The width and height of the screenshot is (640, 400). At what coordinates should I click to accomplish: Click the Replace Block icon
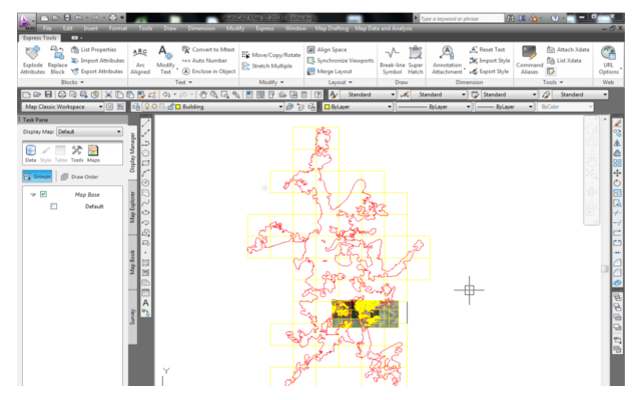pyautogui.click(x=58, y=60)
